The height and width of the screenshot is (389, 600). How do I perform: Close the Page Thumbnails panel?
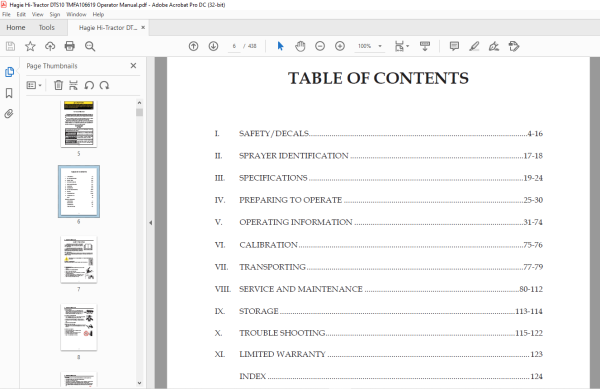pyautogui.click(x=133, y=66)
